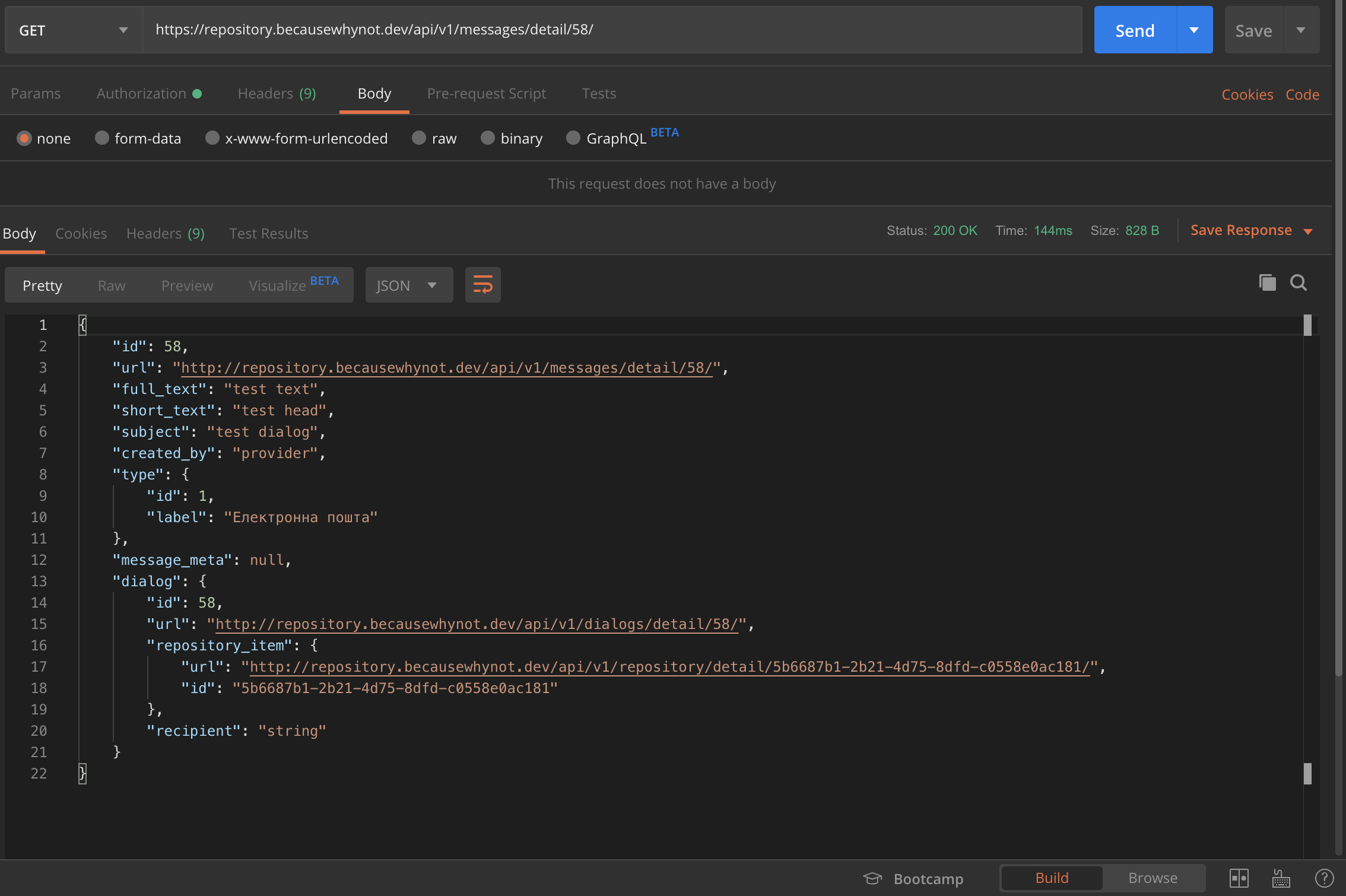Switch to the Pre-request Script tab

click(486, 94)
